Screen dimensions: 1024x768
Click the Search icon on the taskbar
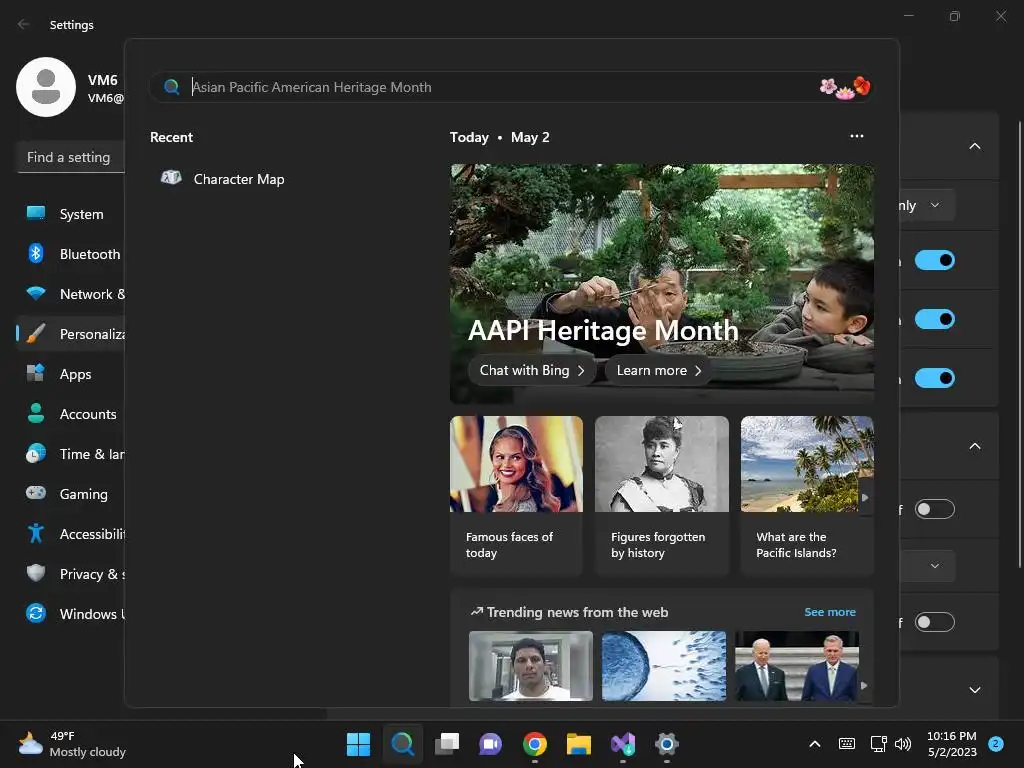pyautogui.click(x=402, y=744)
